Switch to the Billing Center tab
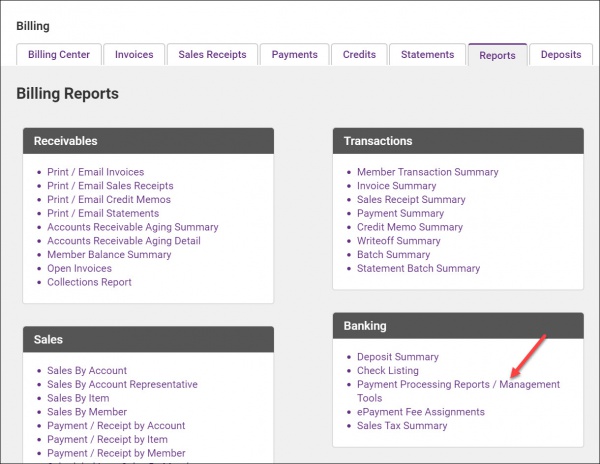Viewport: 600px width, 464px height. tap(58, 55)
